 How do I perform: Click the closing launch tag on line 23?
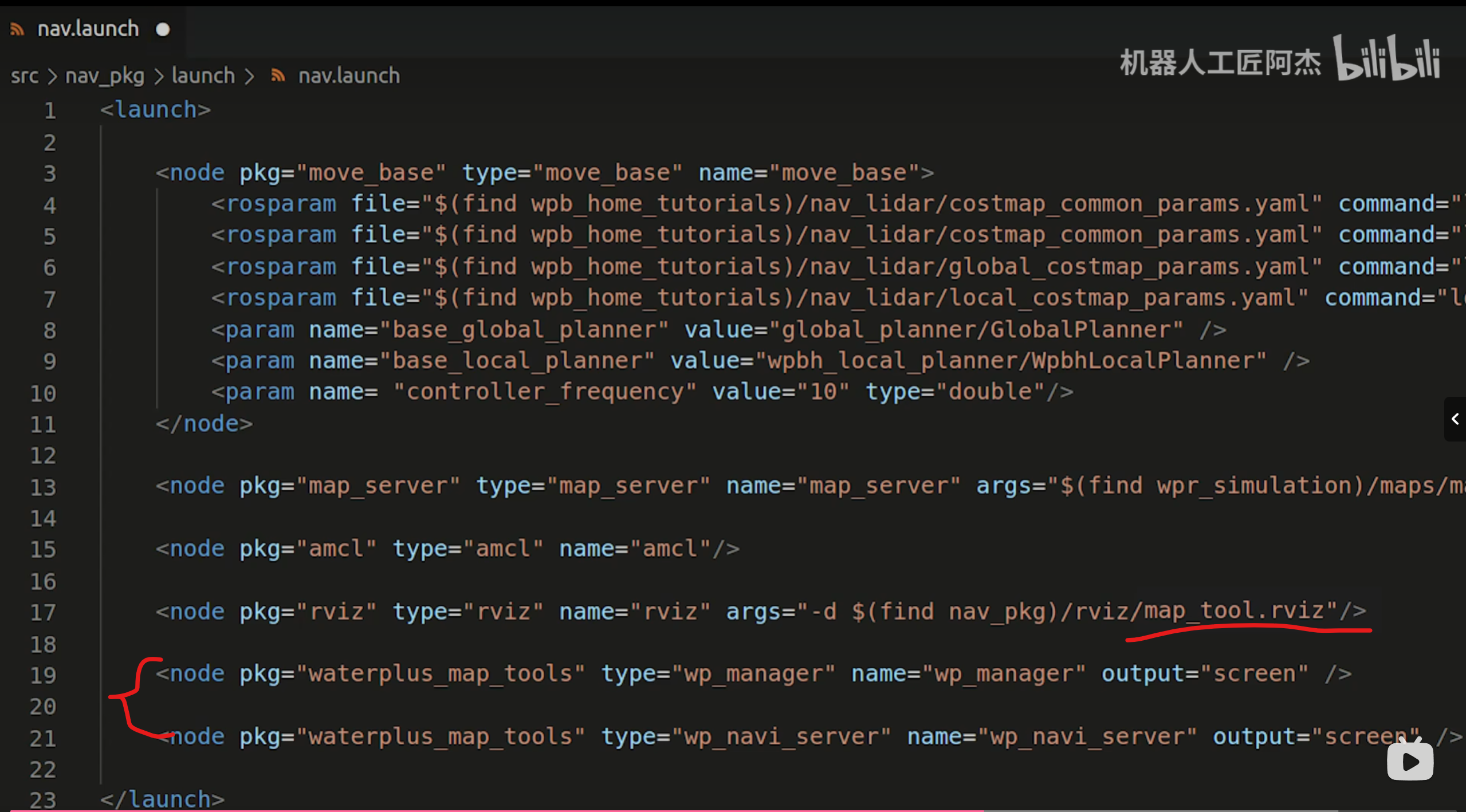[x=162, y=799]
